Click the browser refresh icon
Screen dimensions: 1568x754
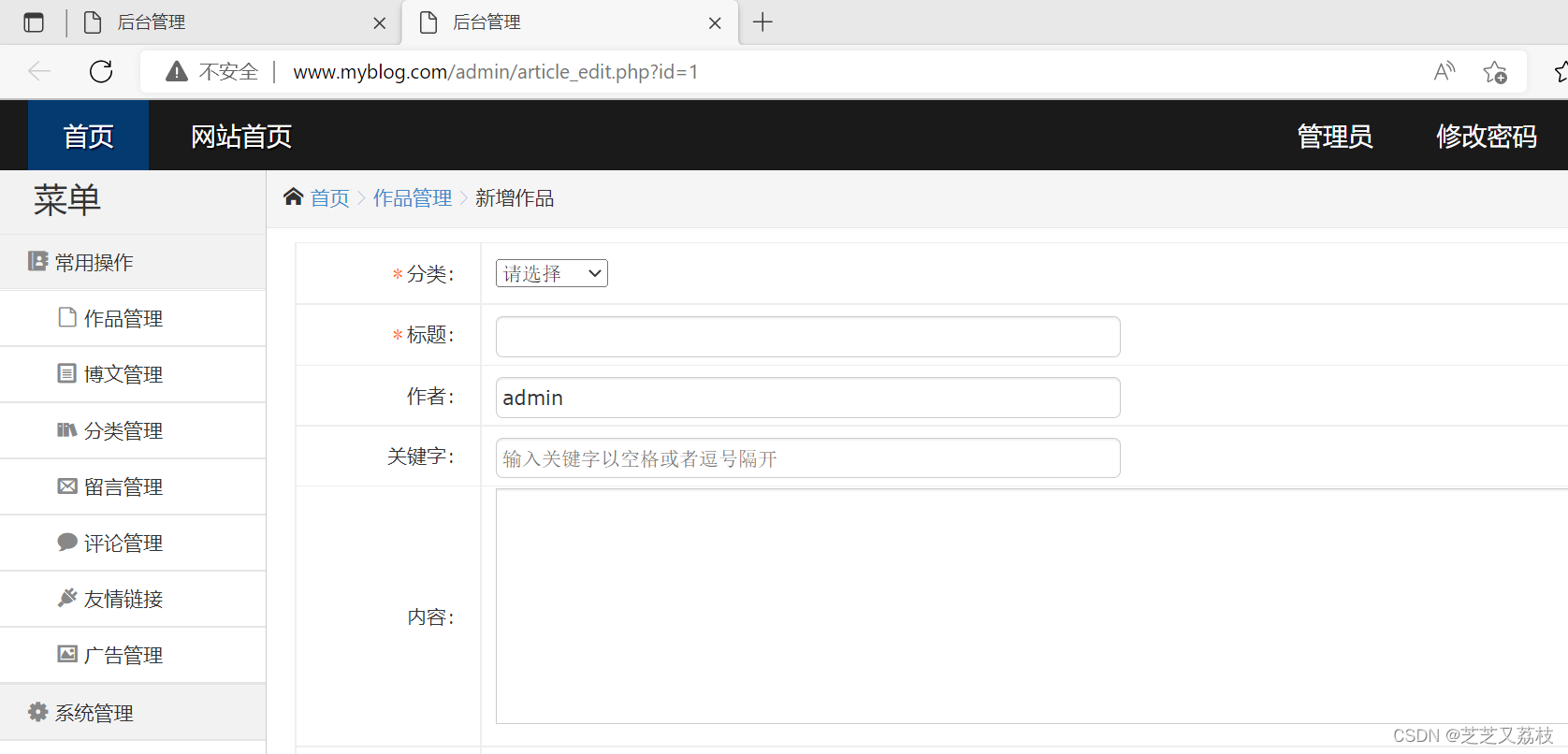click(x=101, y=71)
